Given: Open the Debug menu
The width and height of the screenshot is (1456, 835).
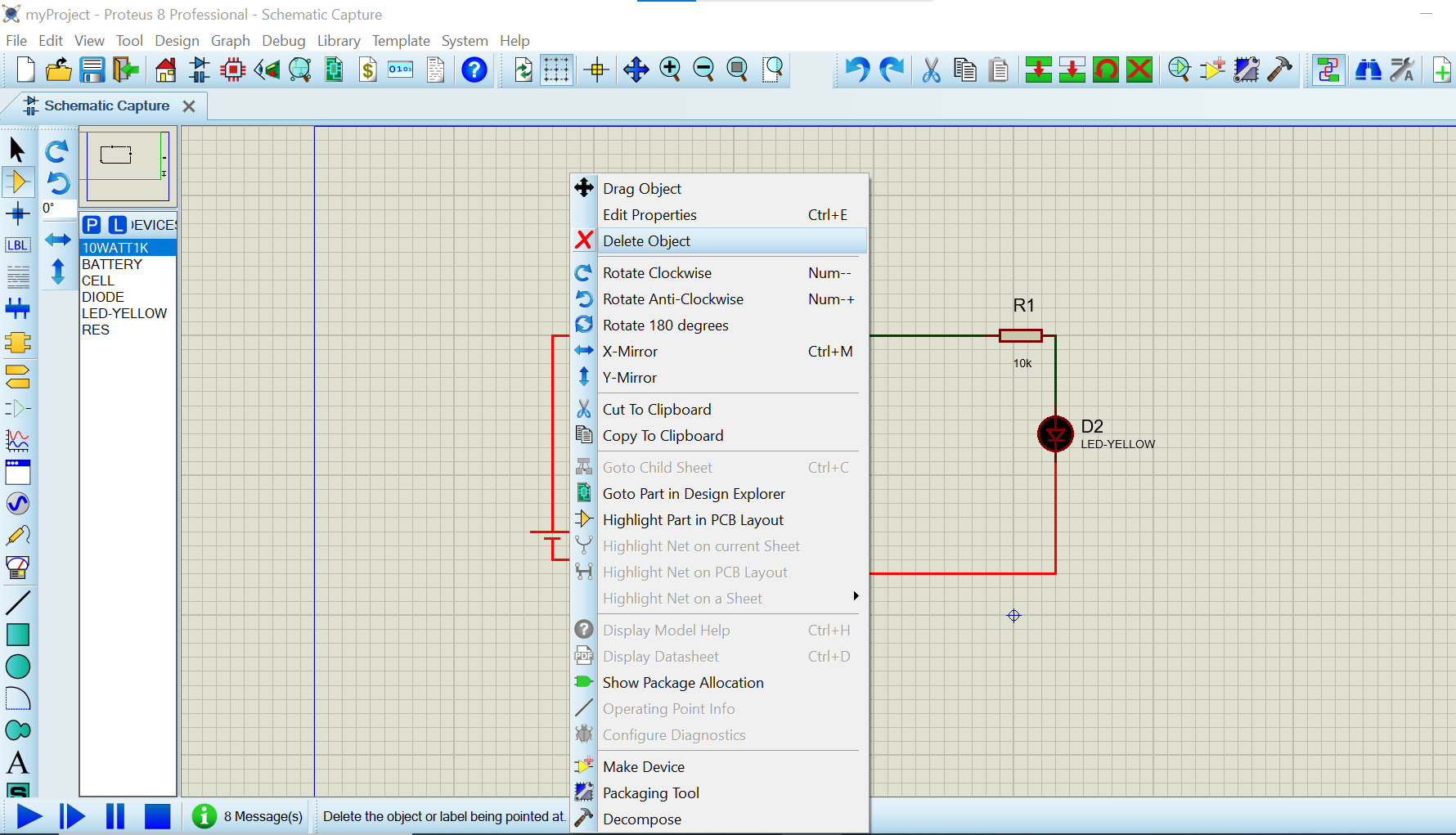Looking at the screenshot, I should (x=283, y=41).
